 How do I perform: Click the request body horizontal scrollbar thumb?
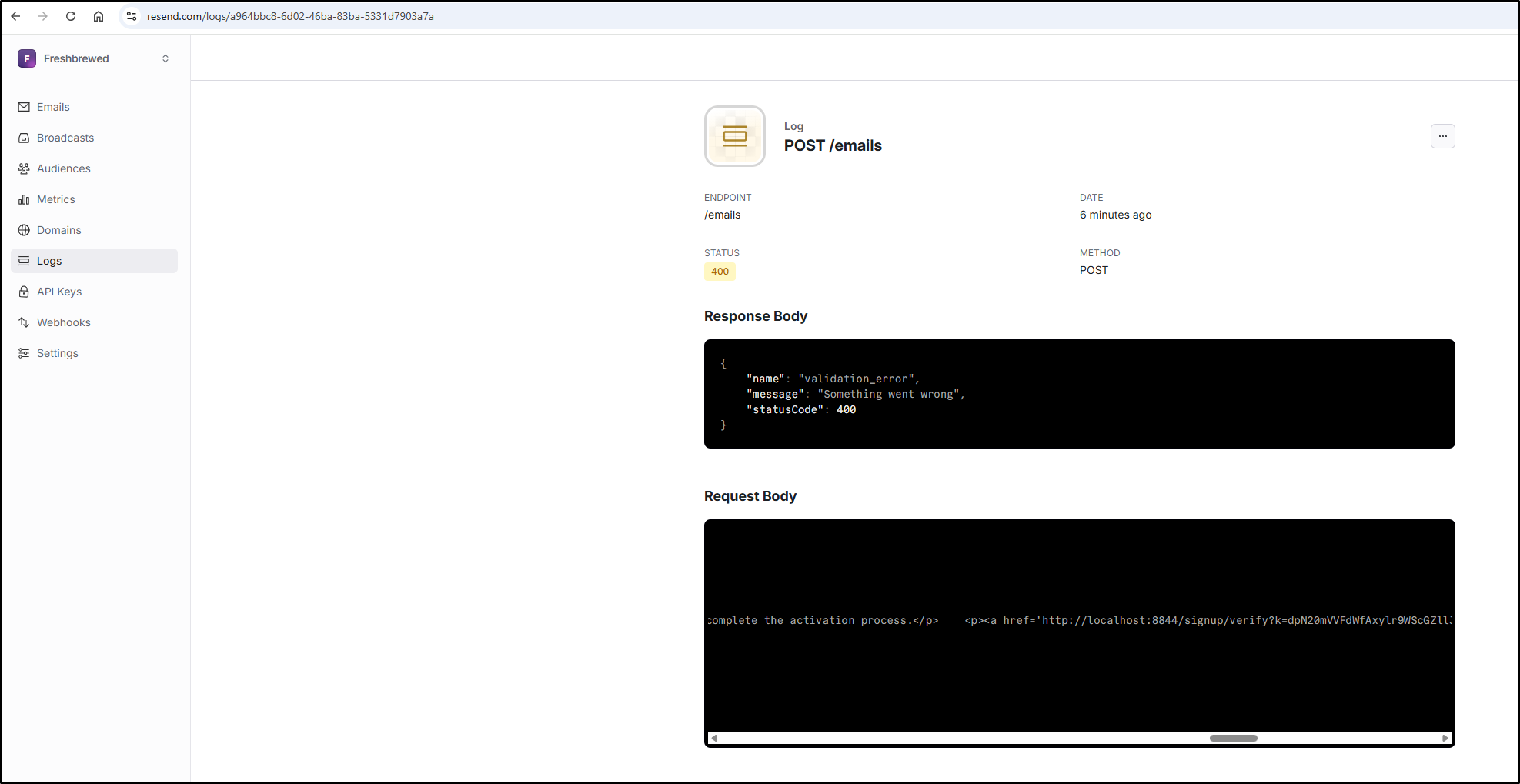(1233, 738)
